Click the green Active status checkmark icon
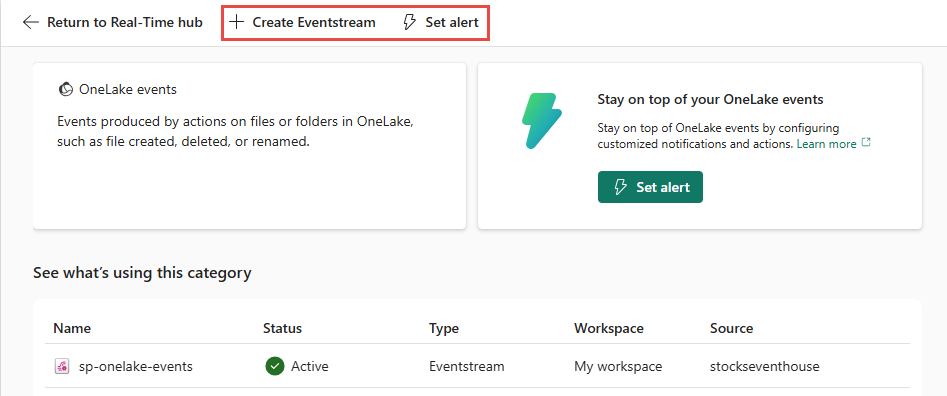This screenshot has width=947, height=396. tap(275, 366)
